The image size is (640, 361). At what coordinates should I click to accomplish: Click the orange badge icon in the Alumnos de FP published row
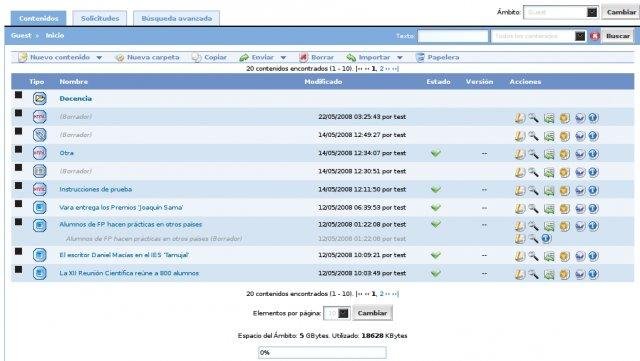click(564, 225)
